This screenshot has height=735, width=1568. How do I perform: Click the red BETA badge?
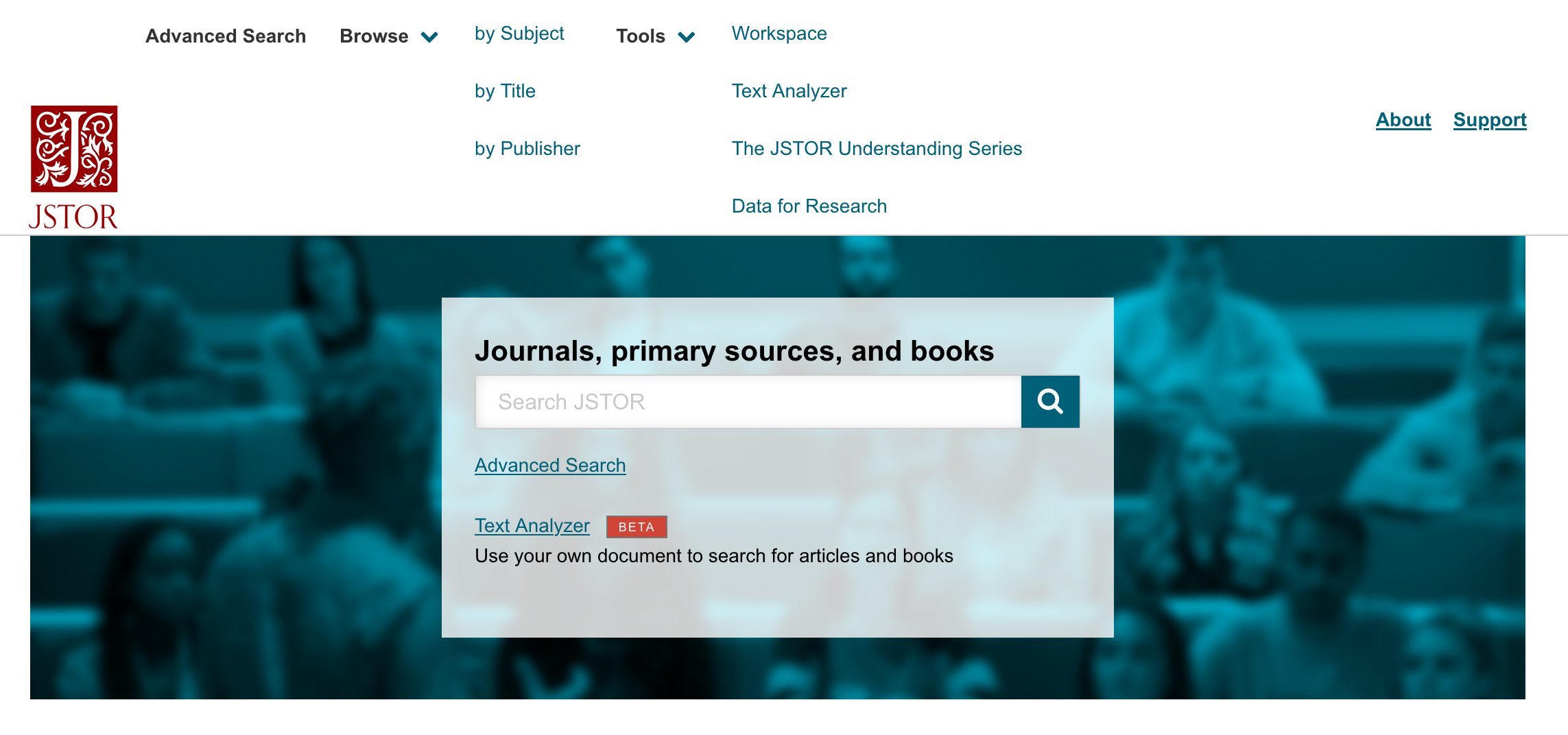click(637, 527)
